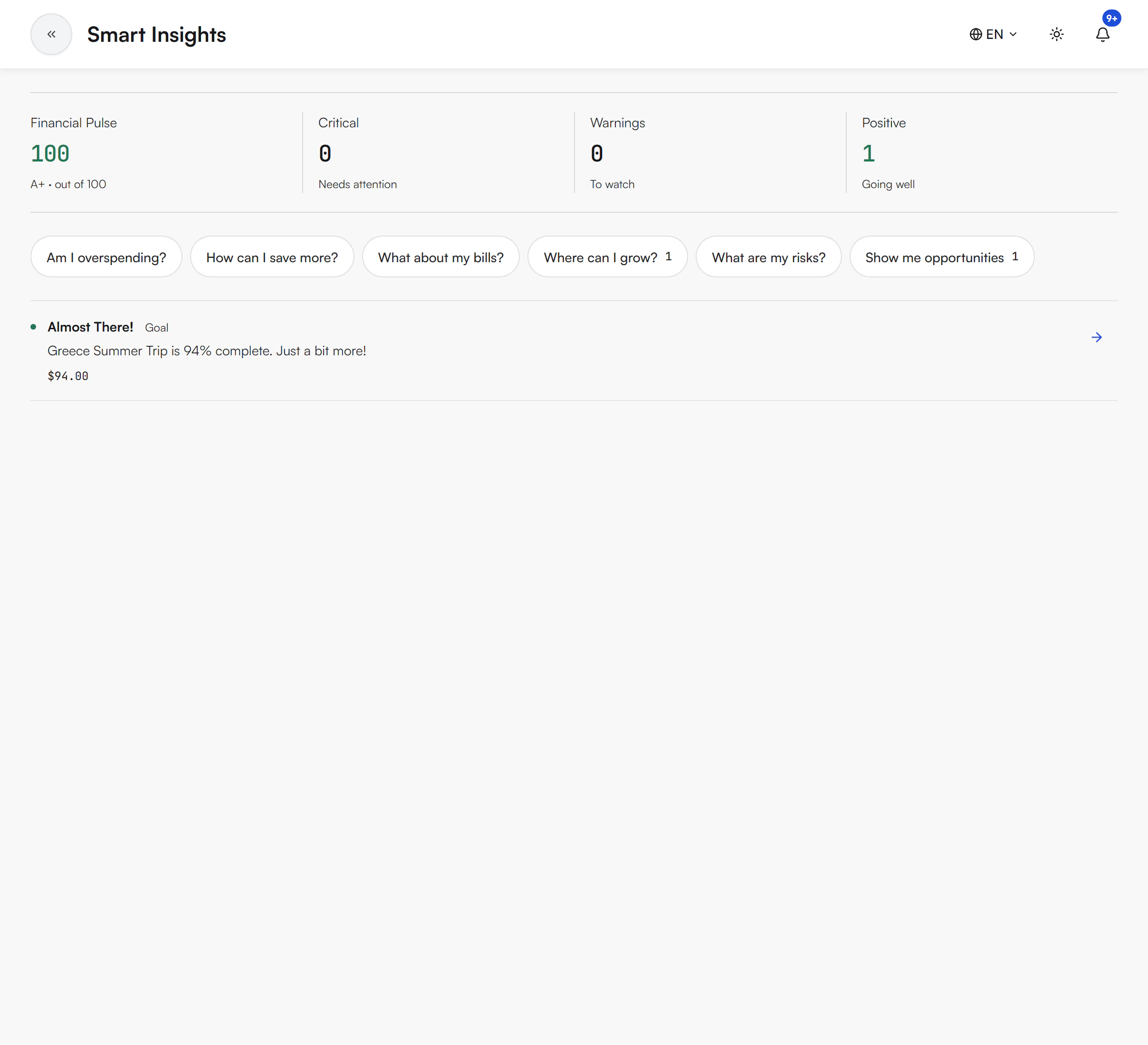Click the 'Goal' tag label
The width and height of the screenshot is (1148, 1045).
click(157, 328)
